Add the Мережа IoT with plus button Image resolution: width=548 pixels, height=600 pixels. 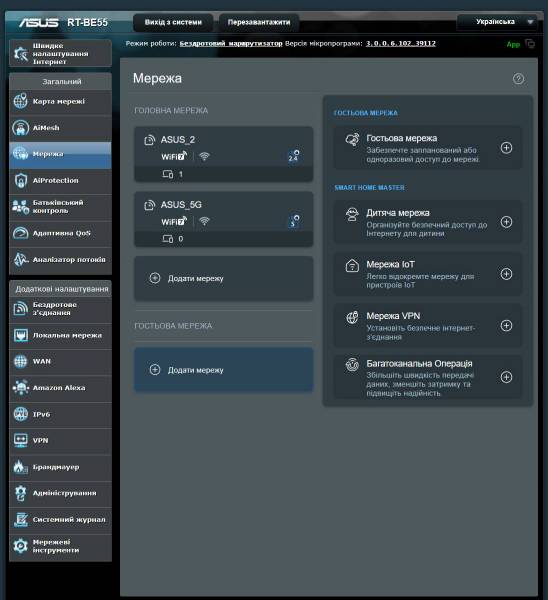(506, 274)
